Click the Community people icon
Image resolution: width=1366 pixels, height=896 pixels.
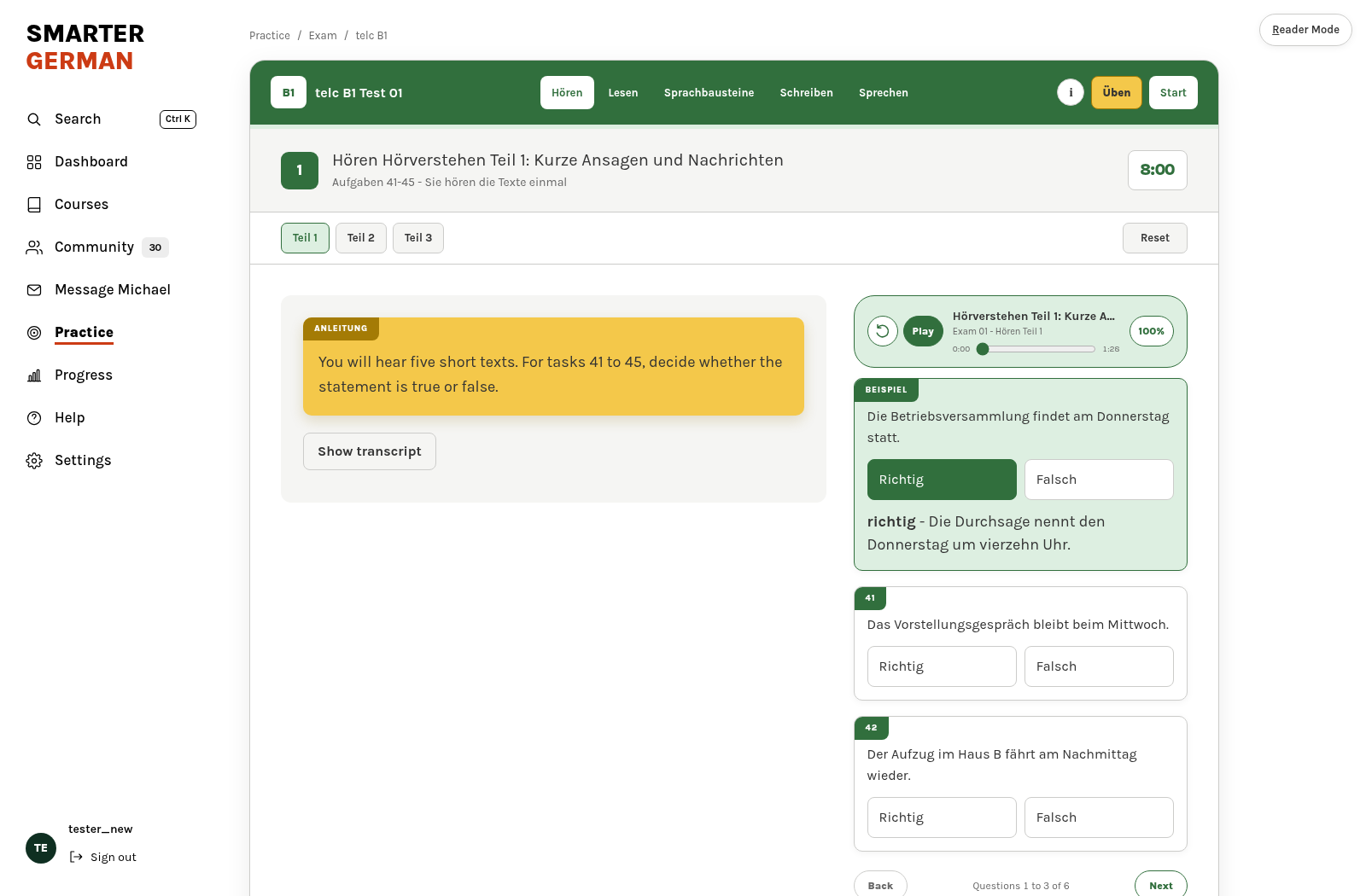click(34, 247)
